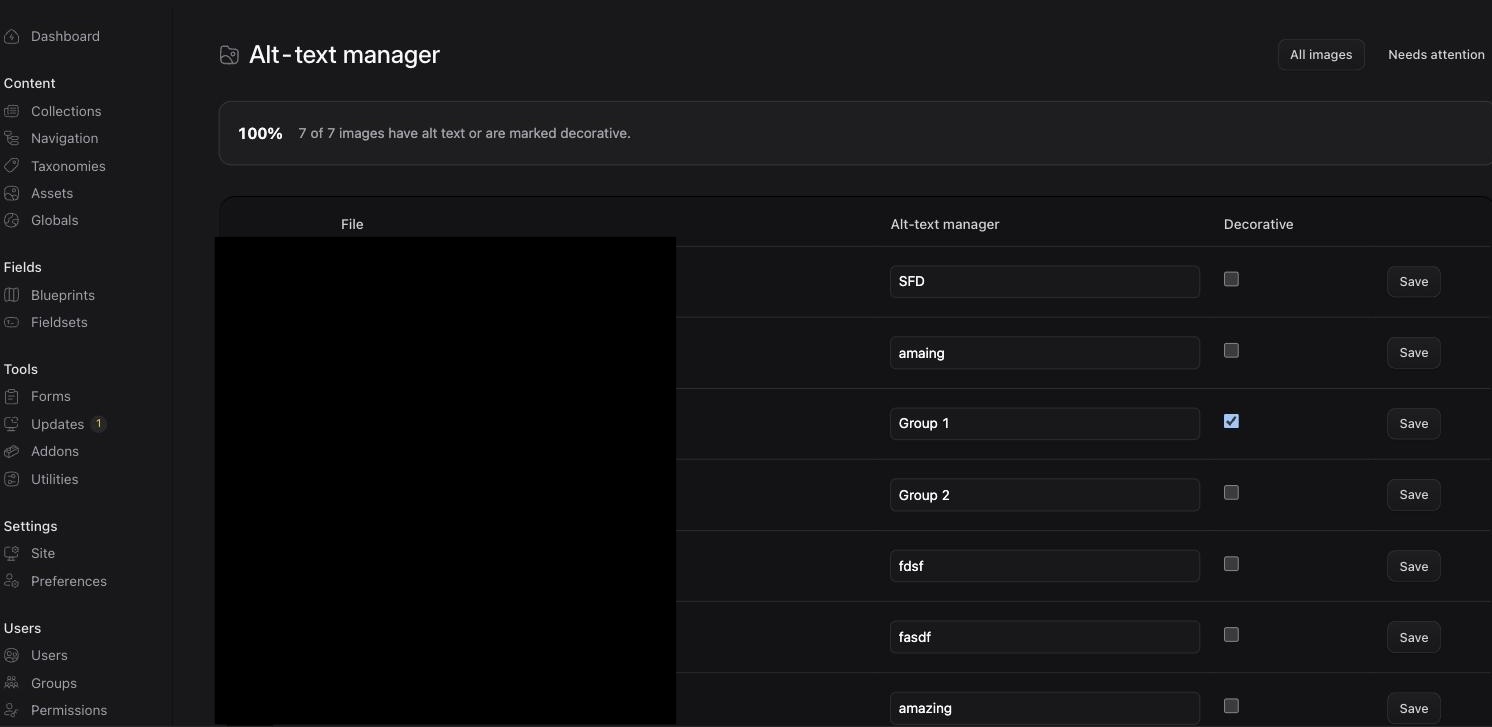Tick the Decorative box for Group 2
Screen dimensions: 1492x727
click(x=1231, y=492)
